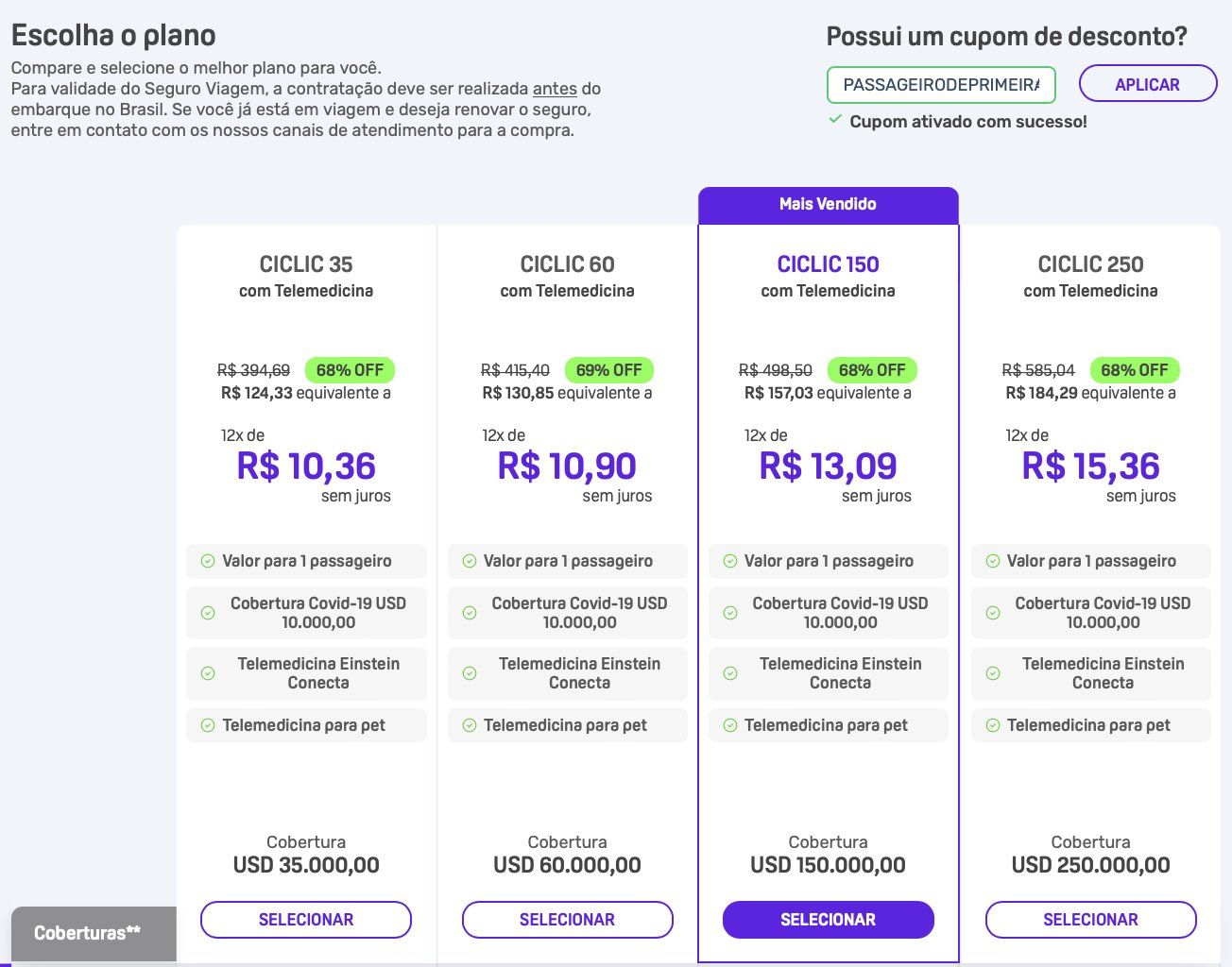Click checkmark icon next to CICLIC 250 Telemedicina para pet

[993, 725]
